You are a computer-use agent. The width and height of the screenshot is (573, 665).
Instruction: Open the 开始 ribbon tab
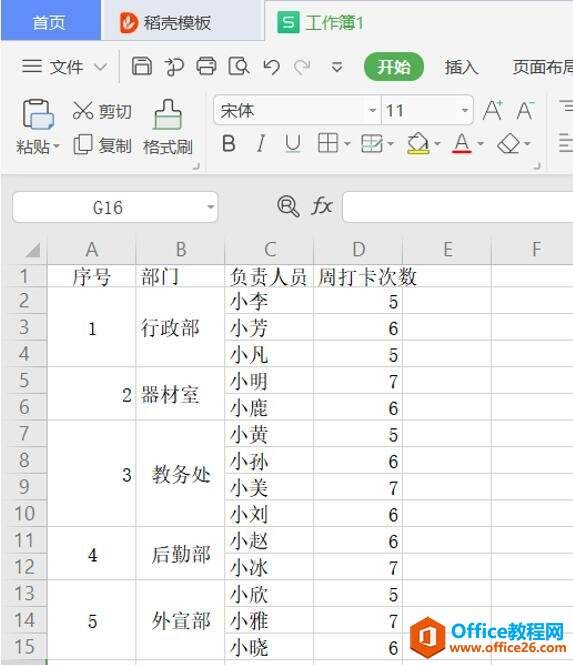pos(394,67)
